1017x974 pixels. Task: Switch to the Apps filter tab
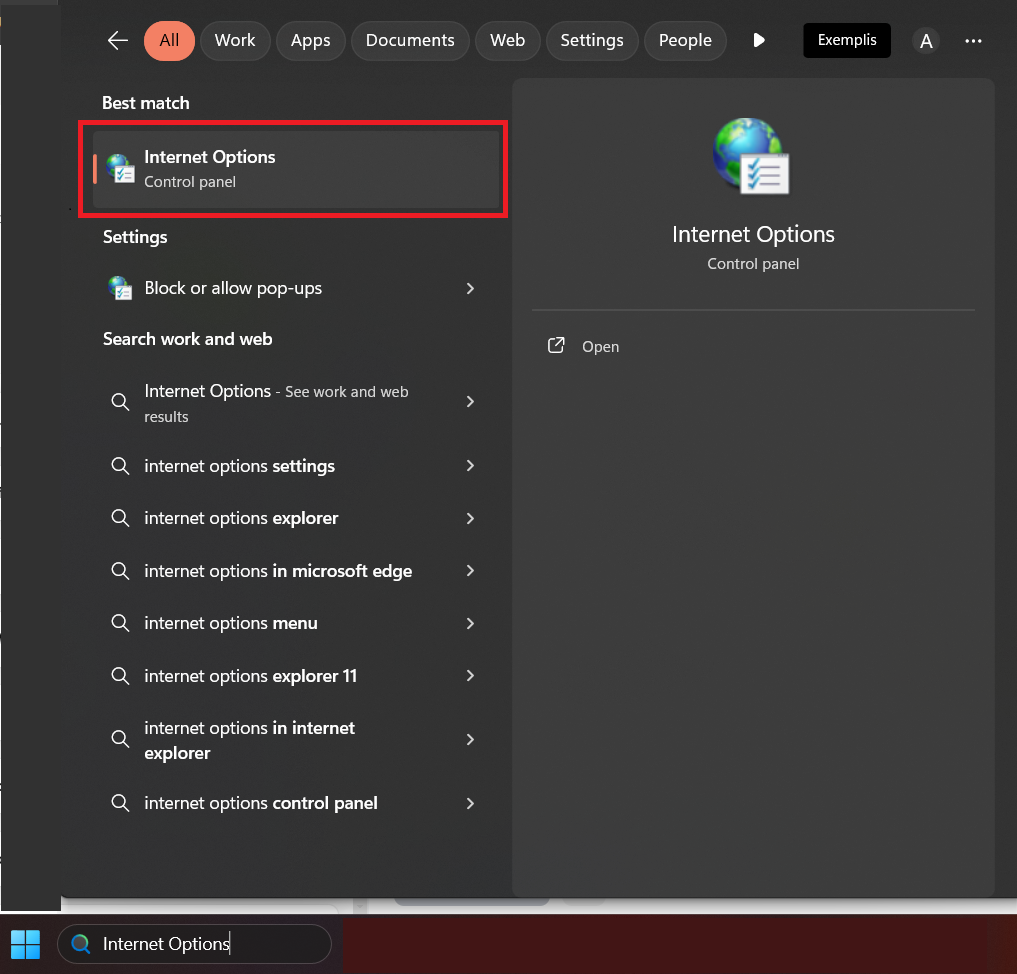[310, 41]
